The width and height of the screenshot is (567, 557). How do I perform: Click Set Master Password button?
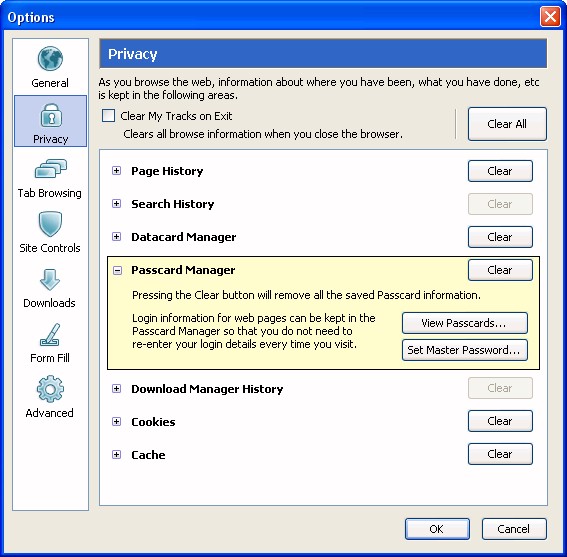coord(465,350)
